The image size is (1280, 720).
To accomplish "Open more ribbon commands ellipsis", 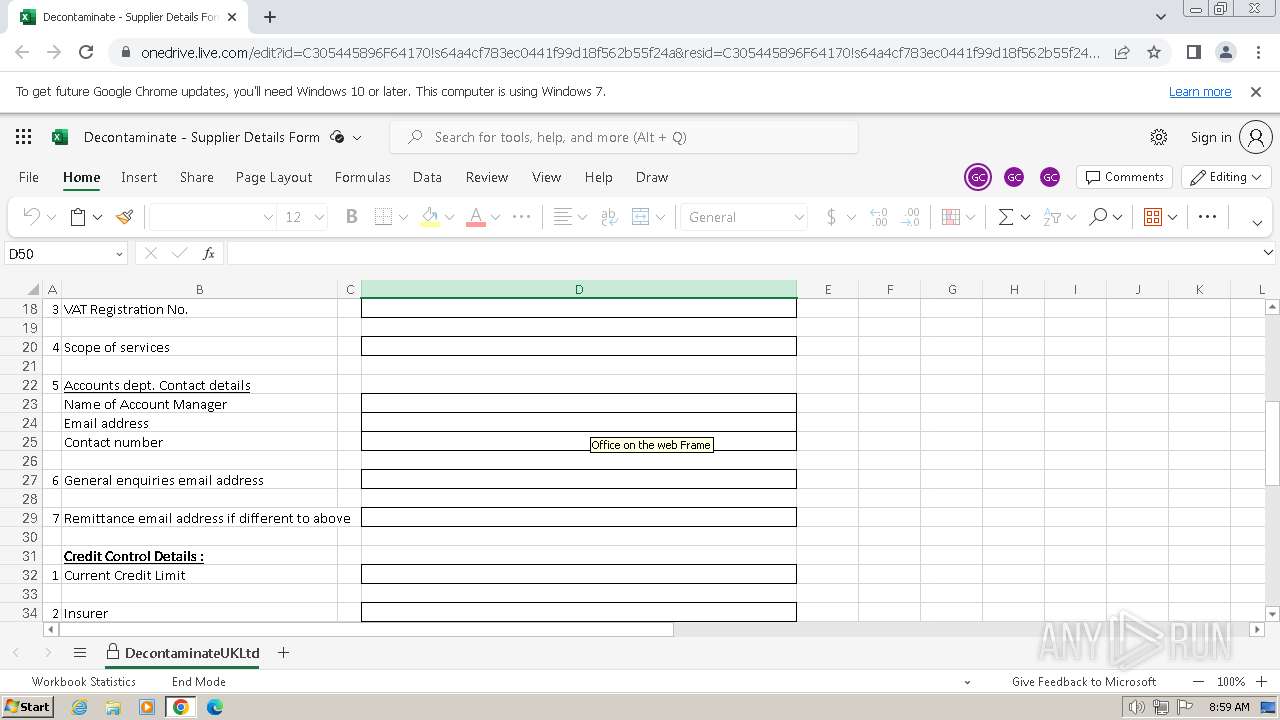I will pos(1207,217).
